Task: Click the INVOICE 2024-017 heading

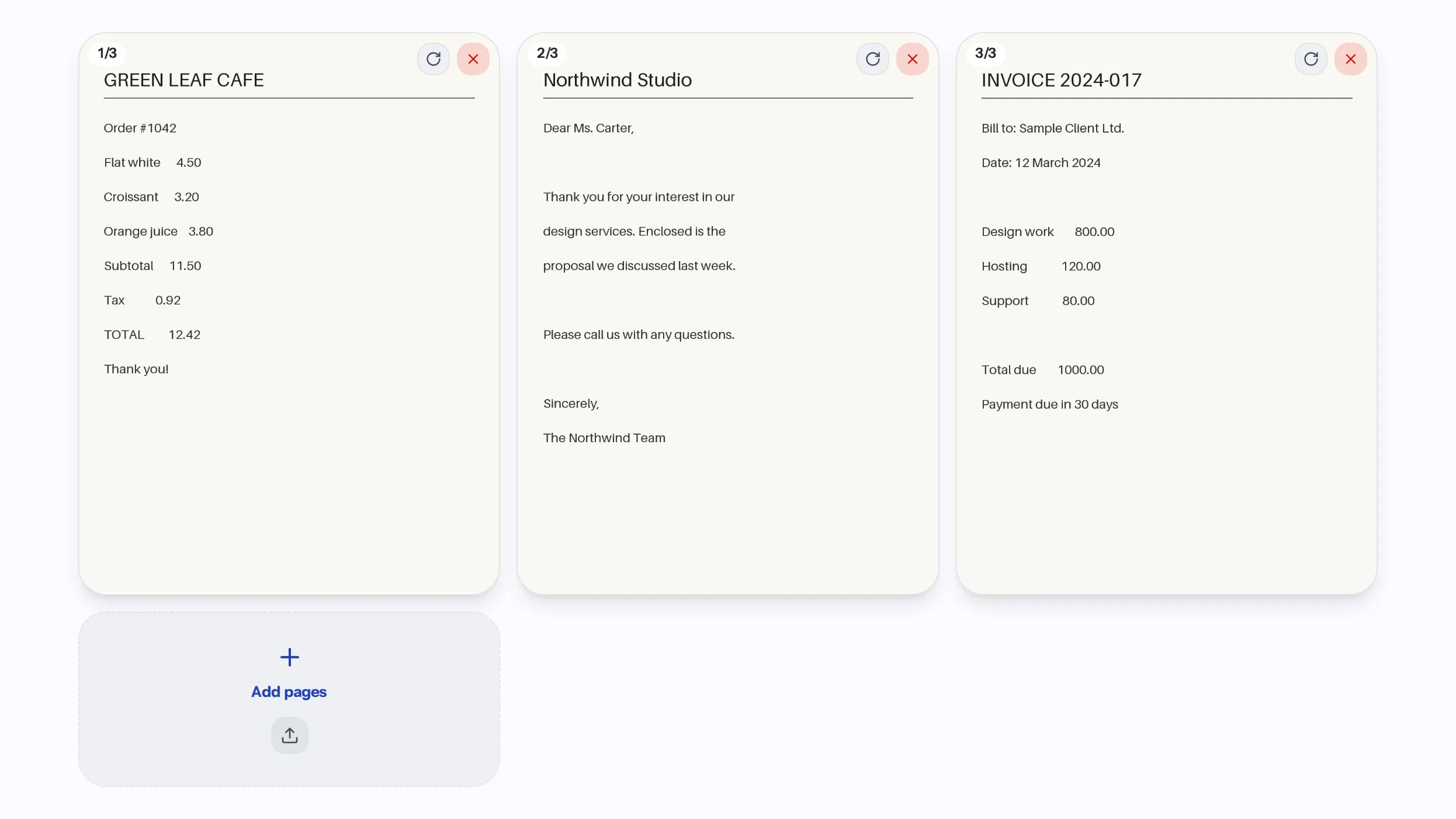Action: [1061, 80]
